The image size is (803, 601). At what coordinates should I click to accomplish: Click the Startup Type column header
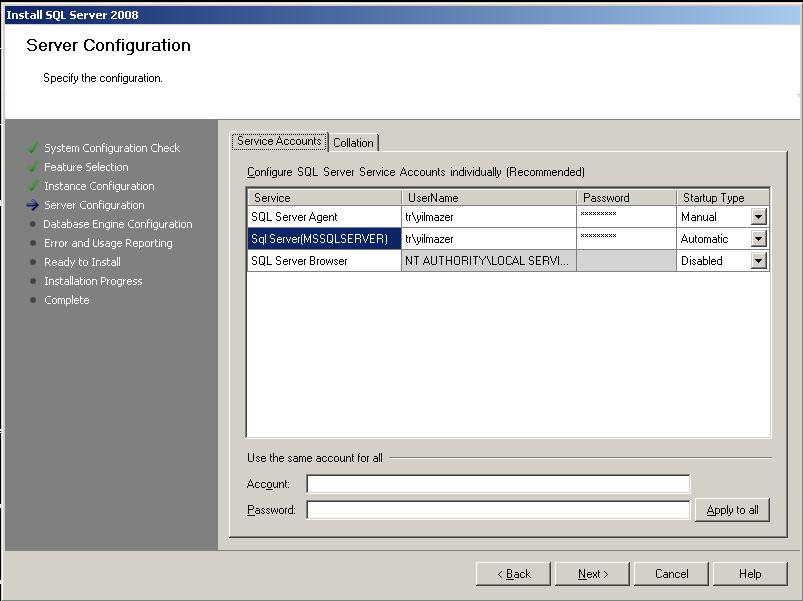pos(723,198)
